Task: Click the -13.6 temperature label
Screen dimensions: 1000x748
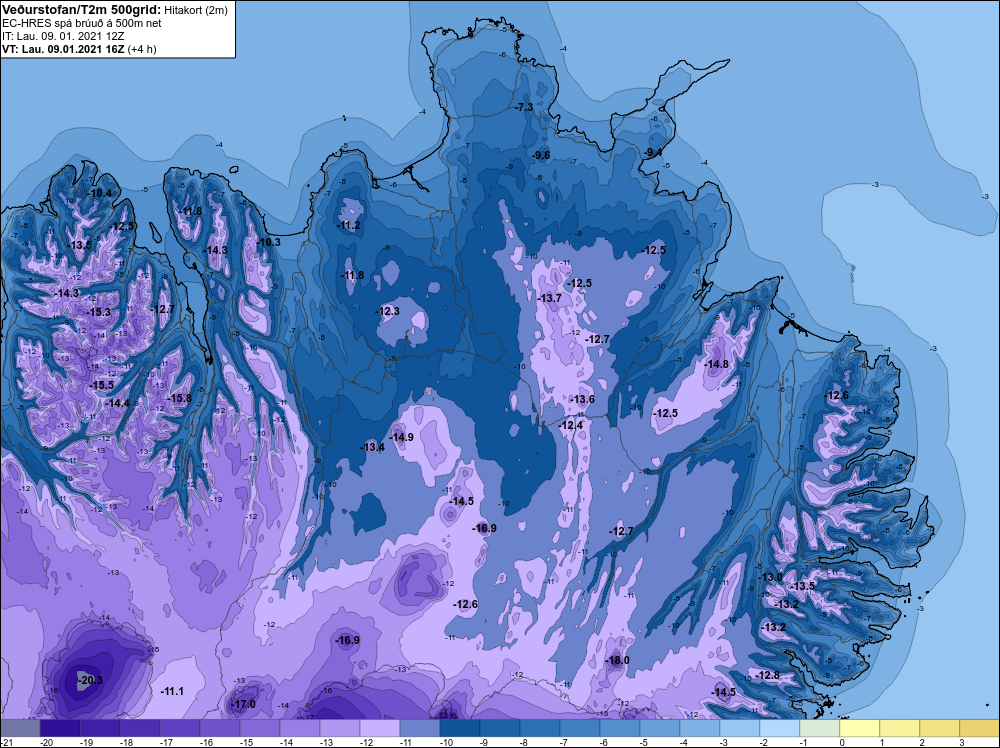Action: click(582, 399)
